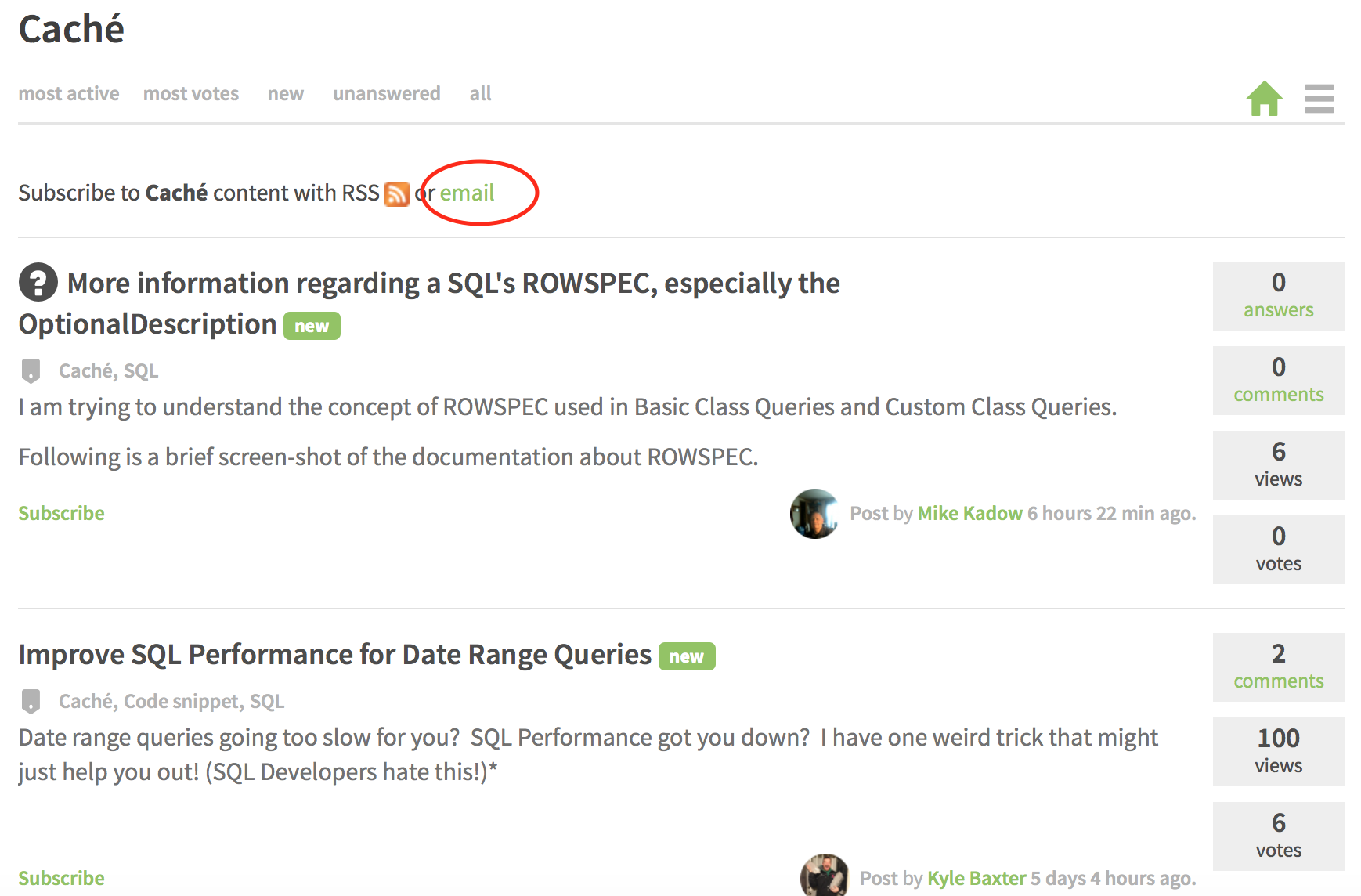This screenshot has width=1361, height=896.
Task: Open Mike Kadow's profile link
Action: click(x=969, y=514)
